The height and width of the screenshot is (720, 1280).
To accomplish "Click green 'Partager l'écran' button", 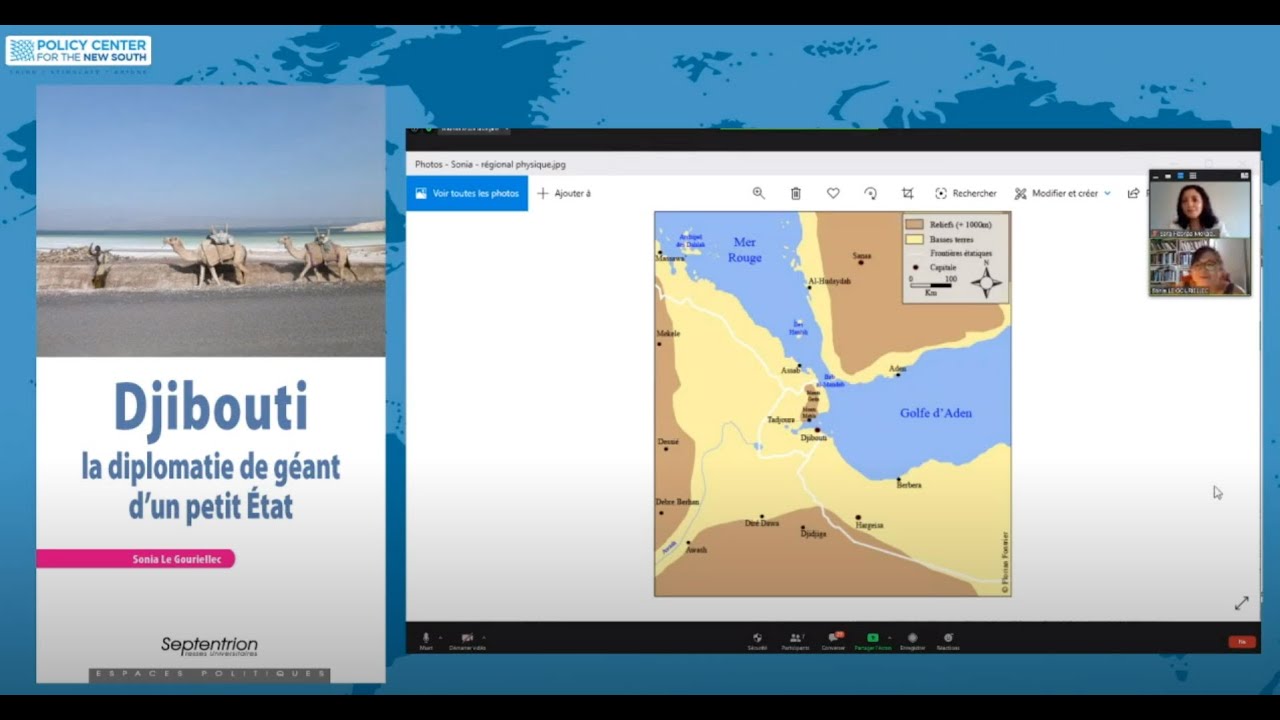I will [872, 640].
